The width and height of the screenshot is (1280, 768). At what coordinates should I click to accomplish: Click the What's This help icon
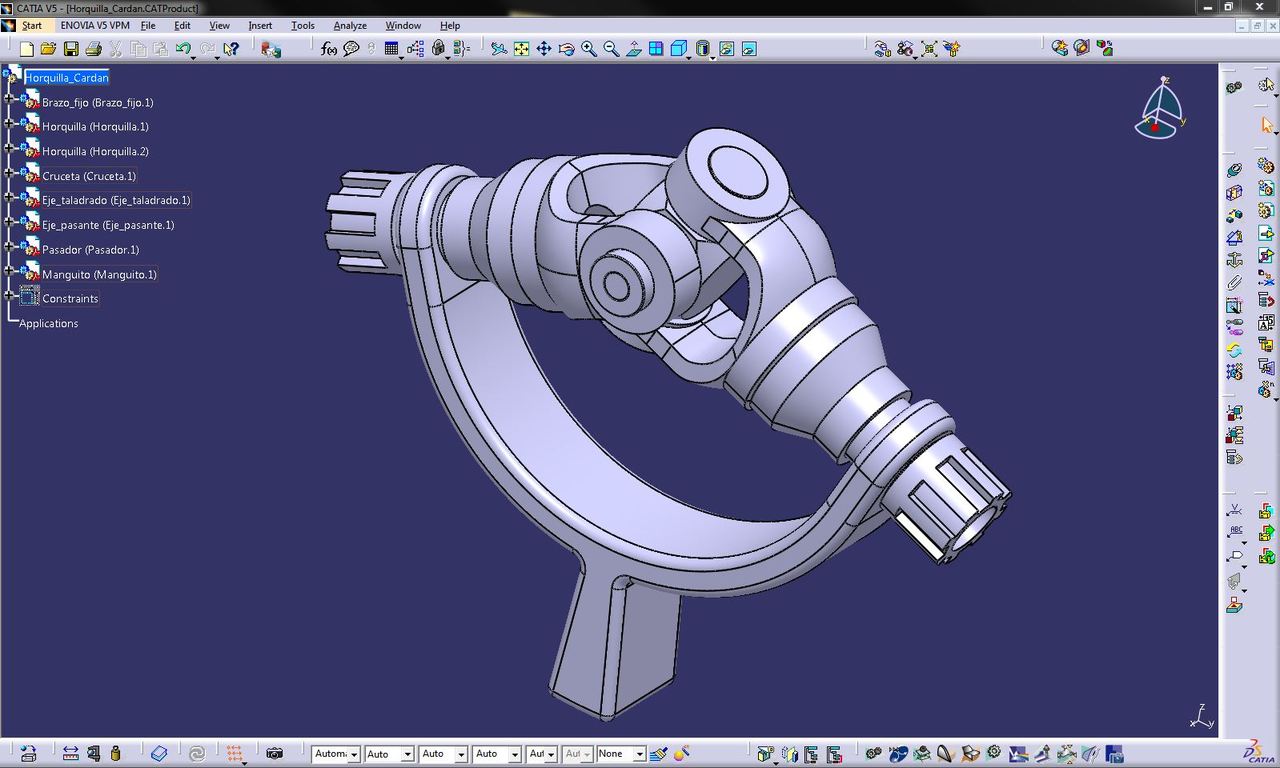coord(231,48)
